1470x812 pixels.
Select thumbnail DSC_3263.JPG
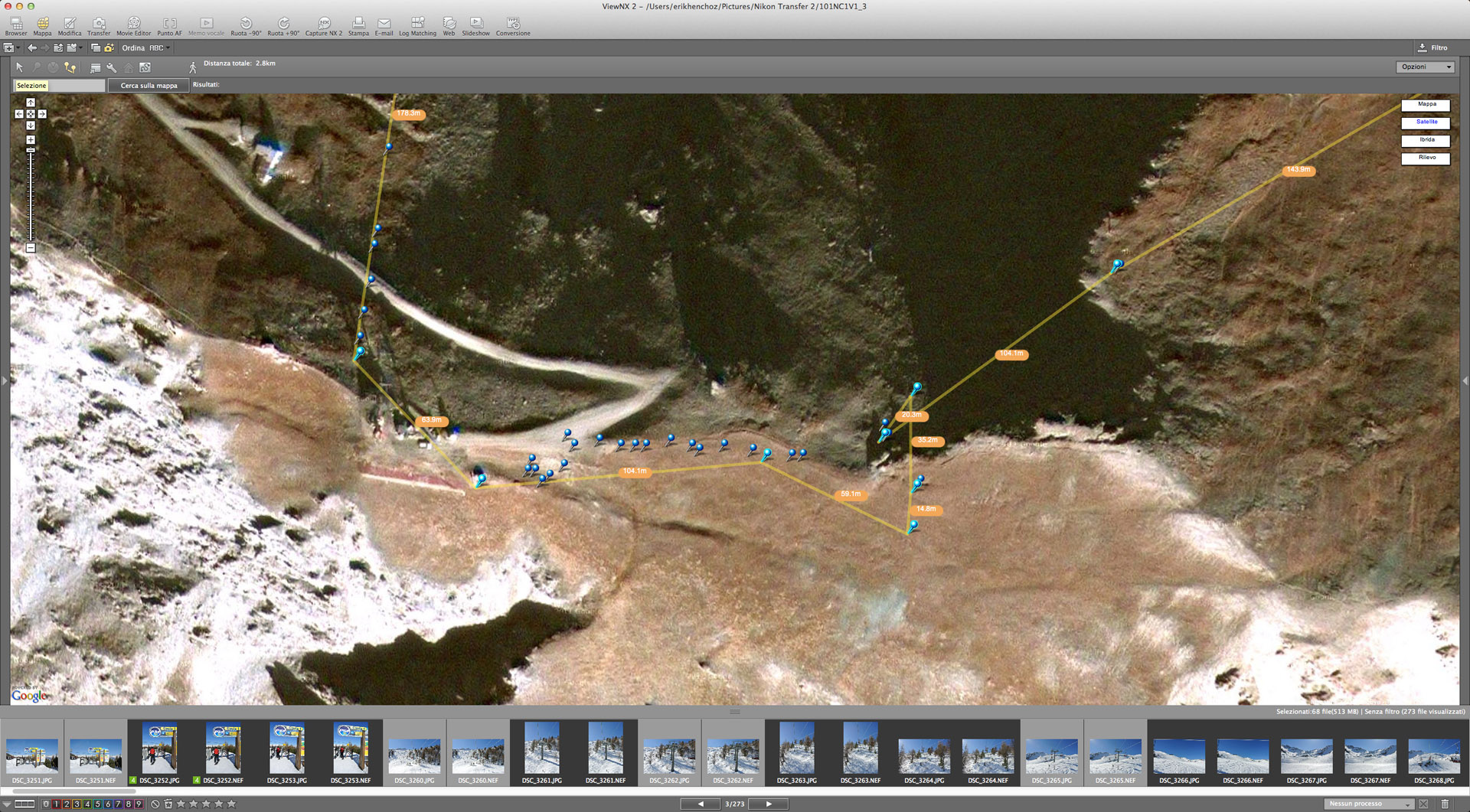pyautogui.click(x=796, y=753)
